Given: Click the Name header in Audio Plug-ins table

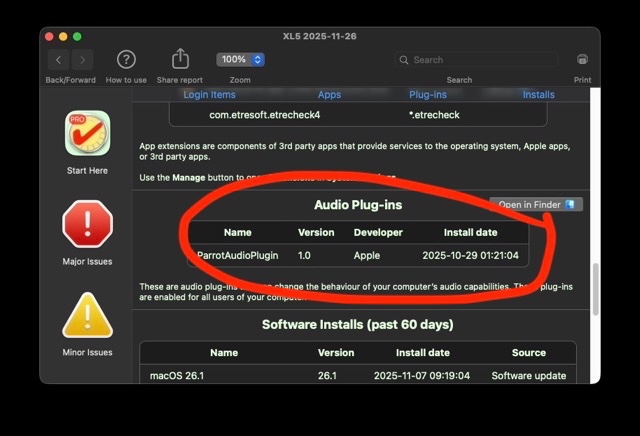Looking at the screenshot, I should (238, 233).
